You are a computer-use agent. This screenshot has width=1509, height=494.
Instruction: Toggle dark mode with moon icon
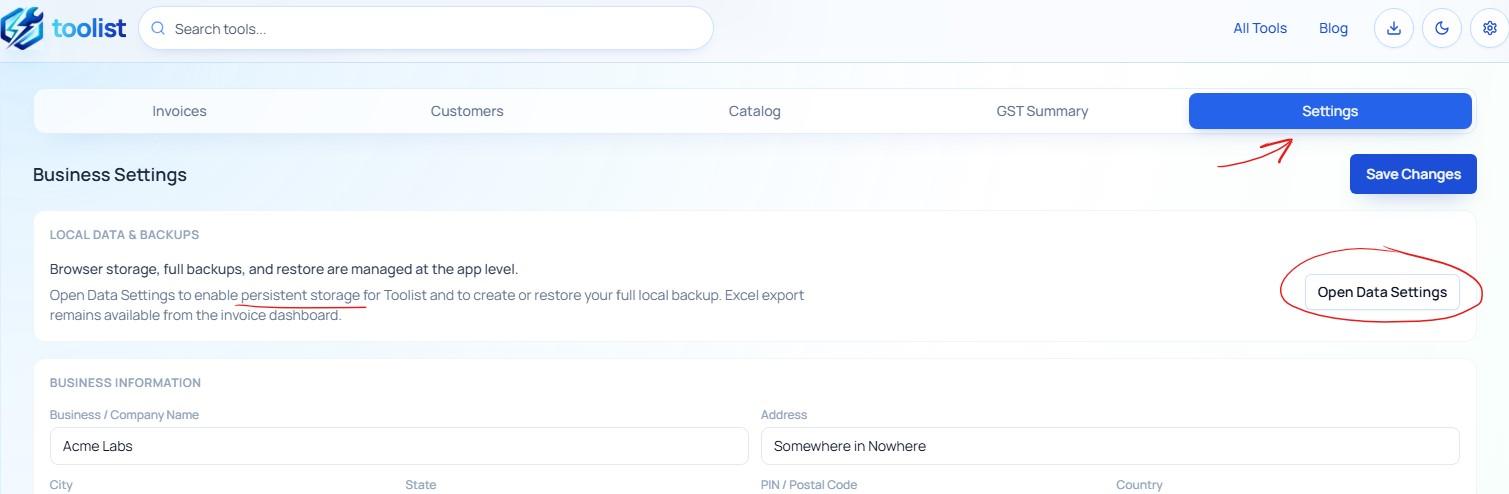[x=1441, y=29]
